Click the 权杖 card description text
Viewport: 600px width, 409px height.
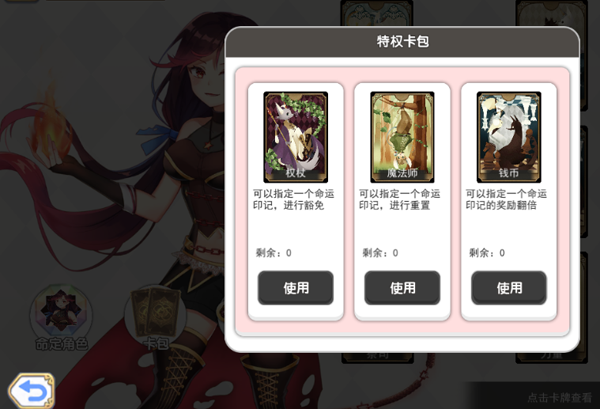click(x=293, y=199)
